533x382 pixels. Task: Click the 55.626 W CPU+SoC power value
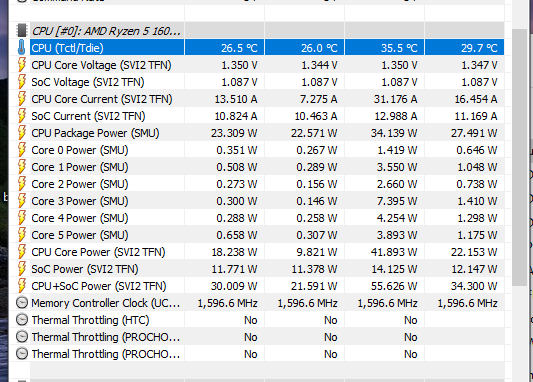[x=394, y=286]
